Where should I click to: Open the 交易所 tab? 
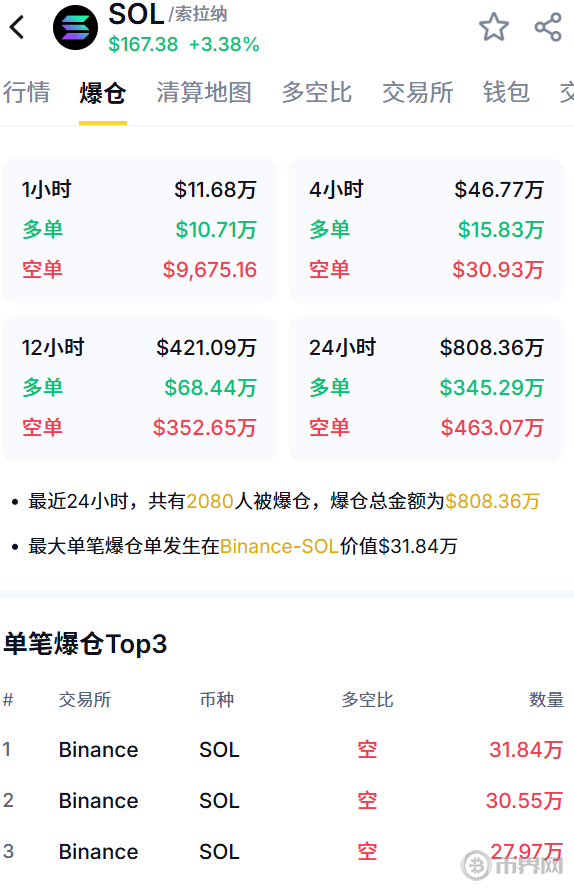(417, 92)
